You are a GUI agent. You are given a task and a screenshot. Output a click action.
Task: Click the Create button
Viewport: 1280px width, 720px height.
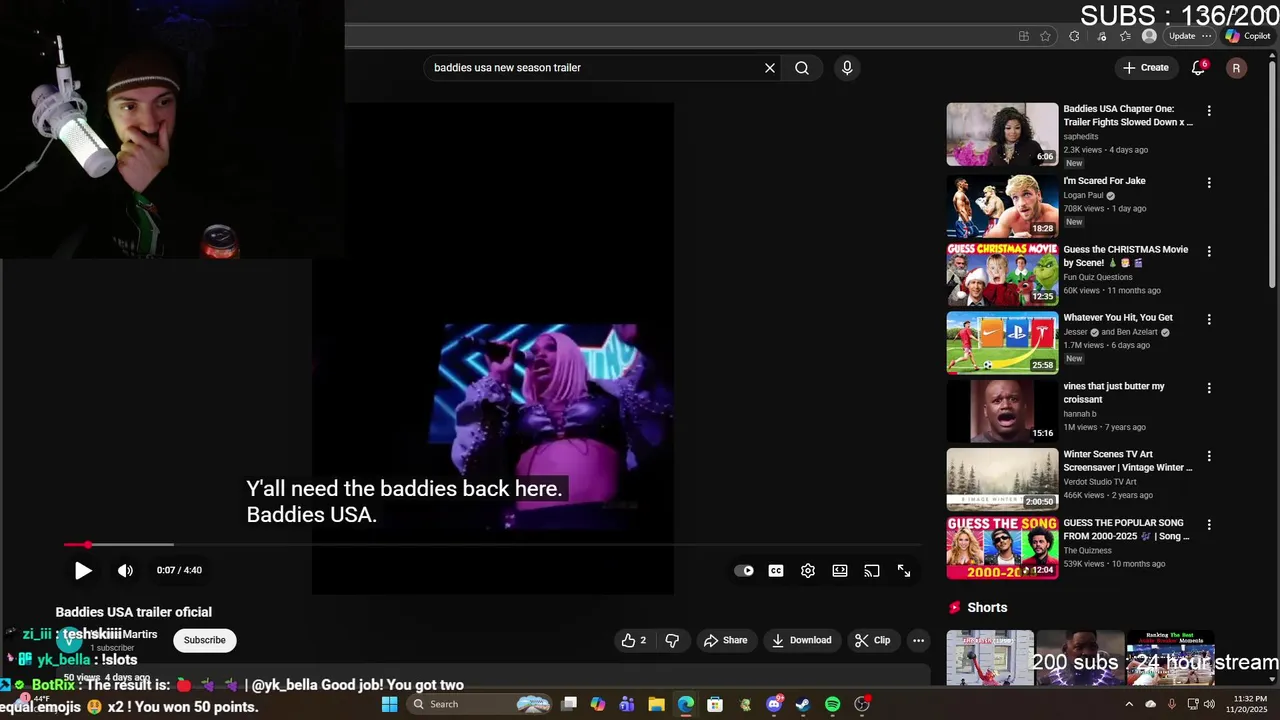[1146, 68]
